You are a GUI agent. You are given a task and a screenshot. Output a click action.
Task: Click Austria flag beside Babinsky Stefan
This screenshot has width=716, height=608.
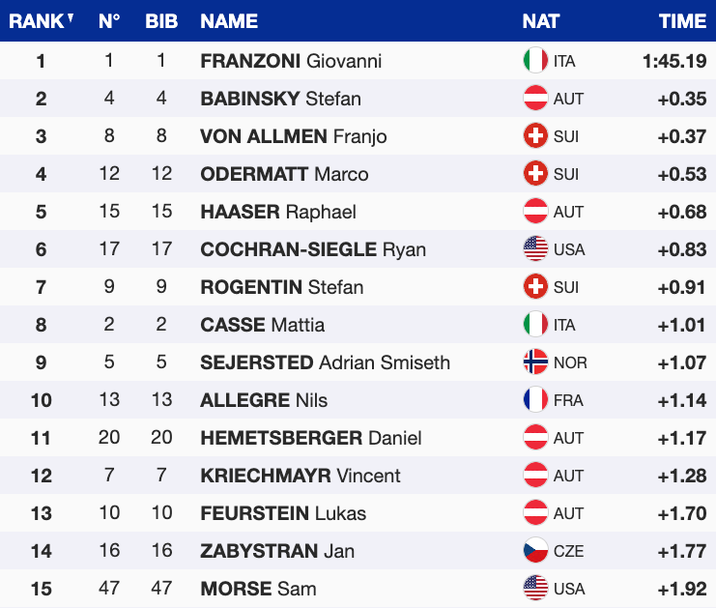[x=536, y=99]
